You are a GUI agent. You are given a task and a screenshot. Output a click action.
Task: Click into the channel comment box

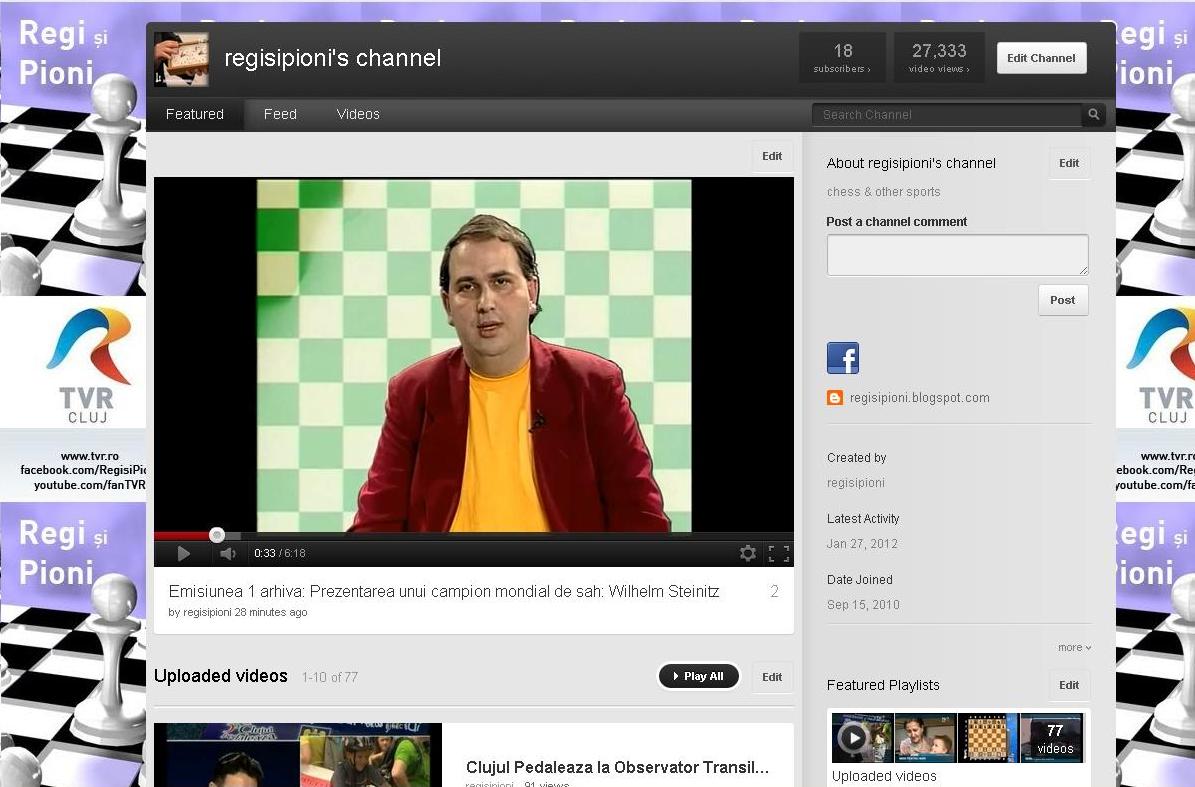click(x=957, y=254)
